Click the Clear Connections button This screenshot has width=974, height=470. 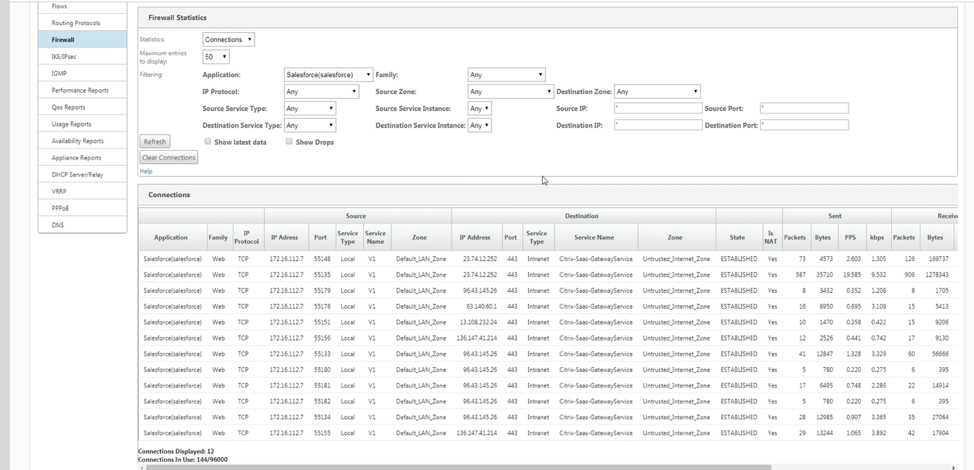click(169, 158)
